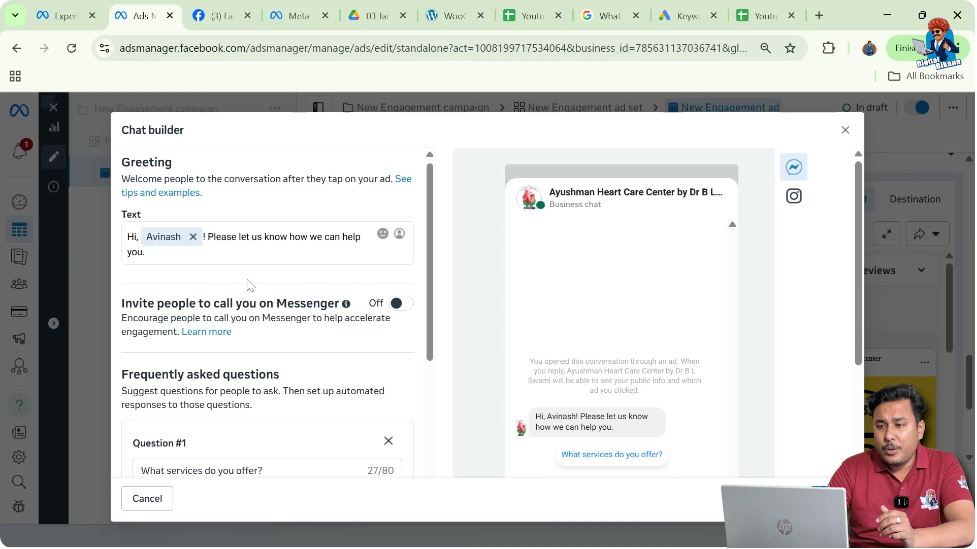The image size is (977, 549).
Task: Open Advertising settings megaphone icon
Action: point(19,338)
